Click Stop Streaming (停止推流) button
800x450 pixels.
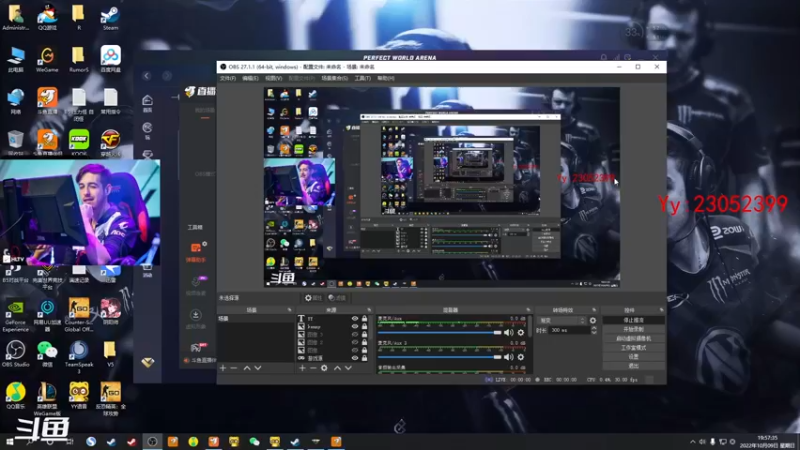(x=634, y=320)
